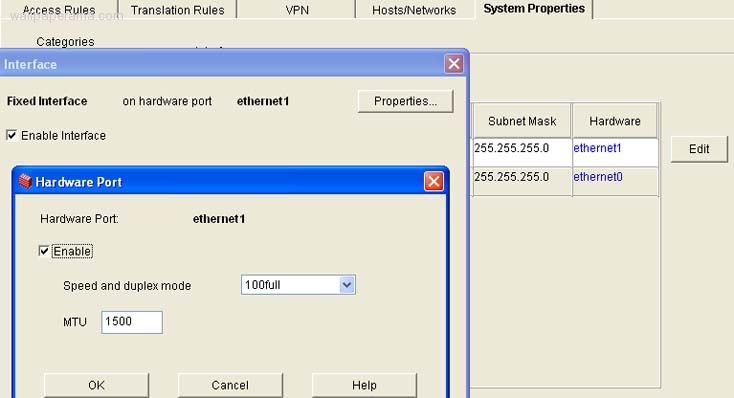Toggle the Enable Interface checkbox
Image resolution: width=734 pixels, height=398 pixels.
pyautogui.click(x=12, y=135)
